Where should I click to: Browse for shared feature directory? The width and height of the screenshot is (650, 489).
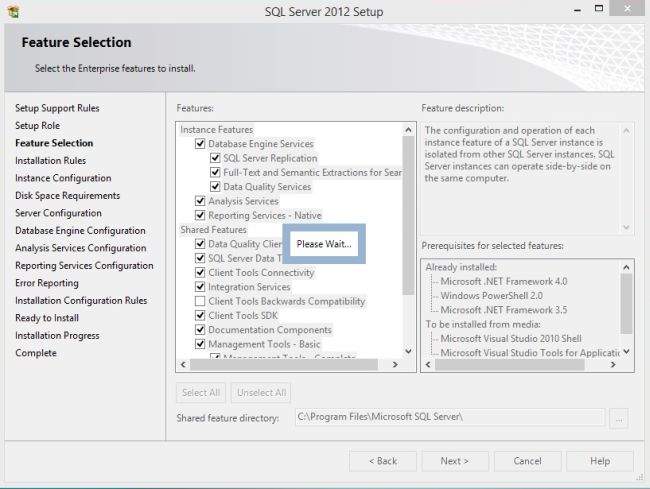619,419
